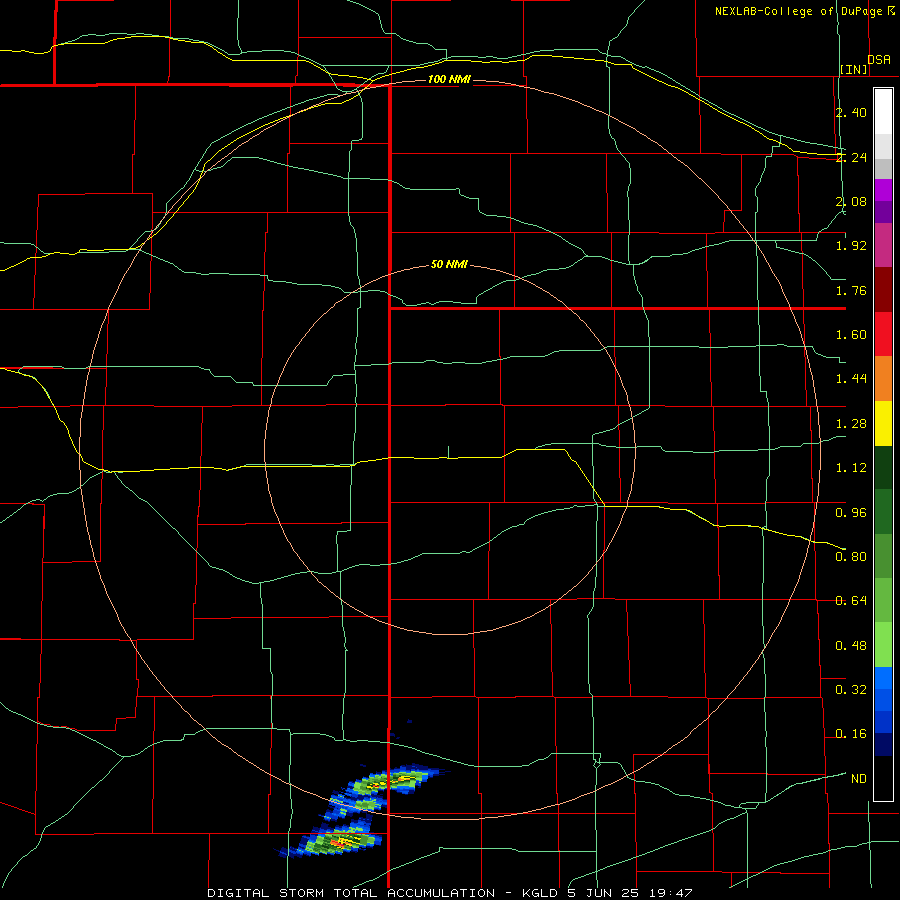Select the light blue legend swatch
This screenshot has width=900, height=900.
click(883, 678)
